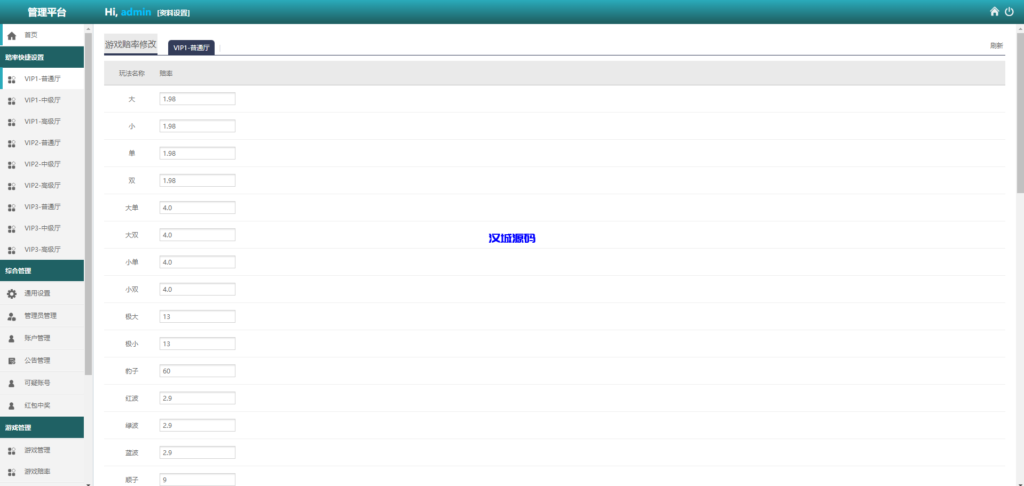Open 首页 home item in the sidebar
Viewport: 1024px width, 486px height.
coord(32,35)
